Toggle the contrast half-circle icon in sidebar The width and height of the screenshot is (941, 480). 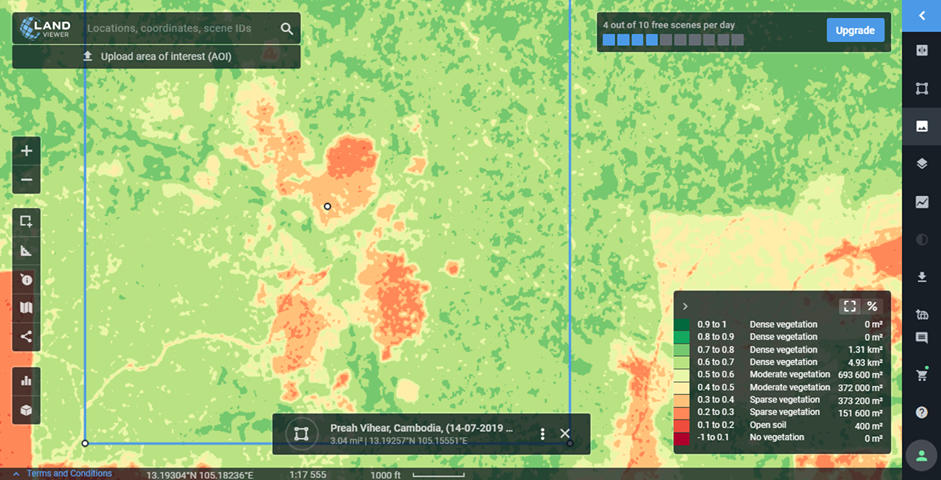tap(921, 240)
